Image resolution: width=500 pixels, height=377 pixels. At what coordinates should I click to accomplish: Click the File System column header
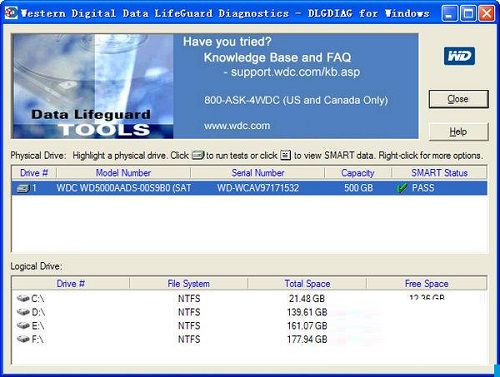coord(189,284)
